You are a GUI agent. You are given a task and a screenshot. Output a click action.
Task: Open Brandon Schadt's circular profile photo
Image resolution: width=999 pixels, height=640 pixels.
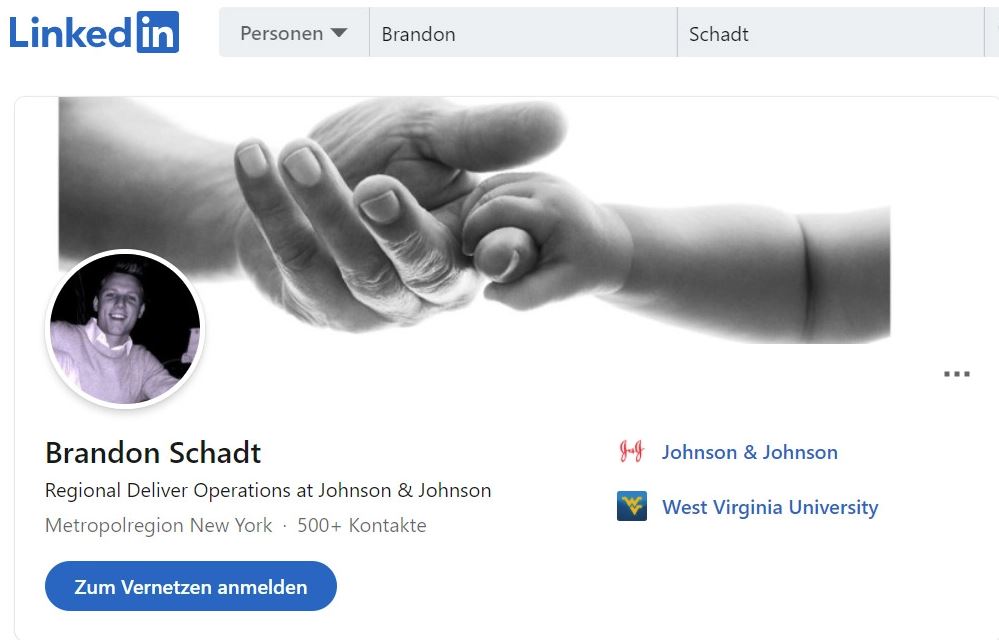(125, 329)
